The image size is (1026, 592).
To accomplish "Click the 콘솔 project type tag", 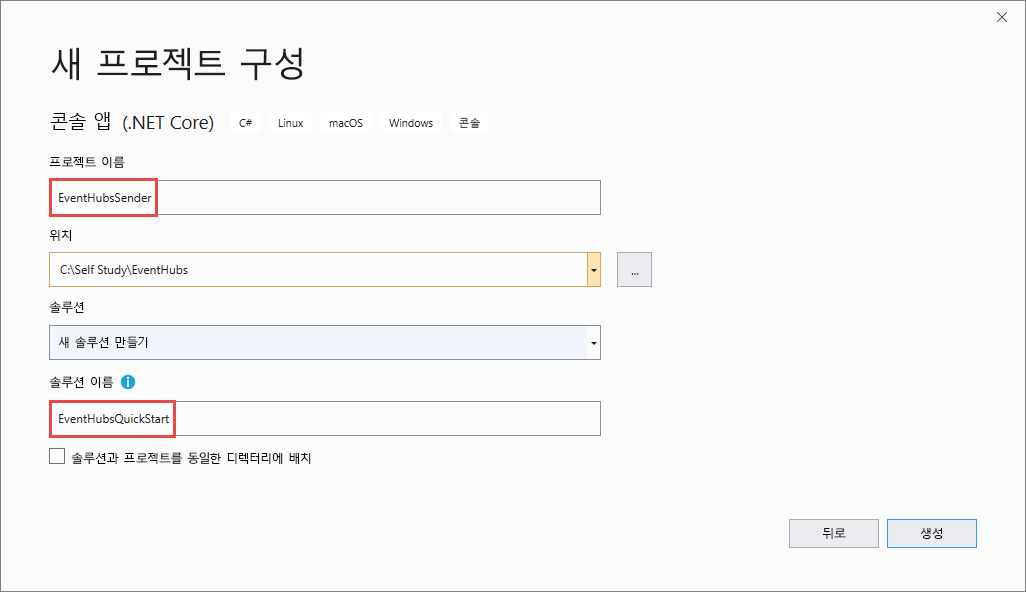I will tap(469, 123).
